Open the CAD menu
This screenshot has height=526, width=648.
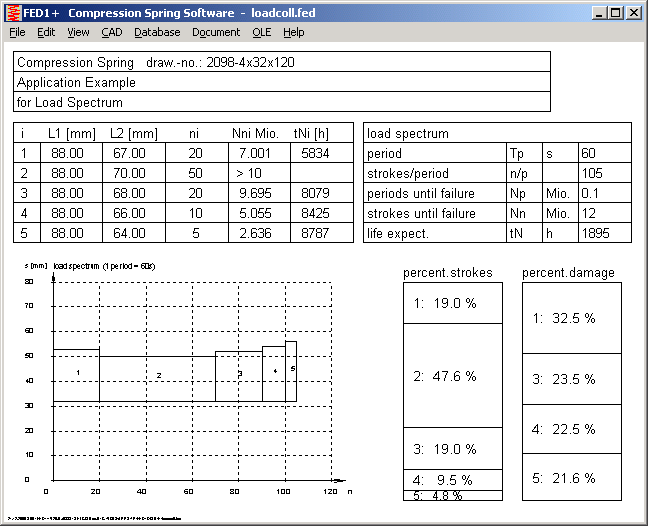(x=111, y=32)
